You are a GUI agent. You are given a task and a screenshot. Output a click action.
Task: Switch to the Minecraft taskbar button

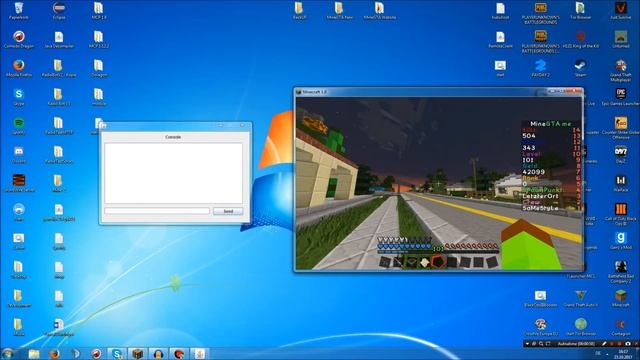138,353
